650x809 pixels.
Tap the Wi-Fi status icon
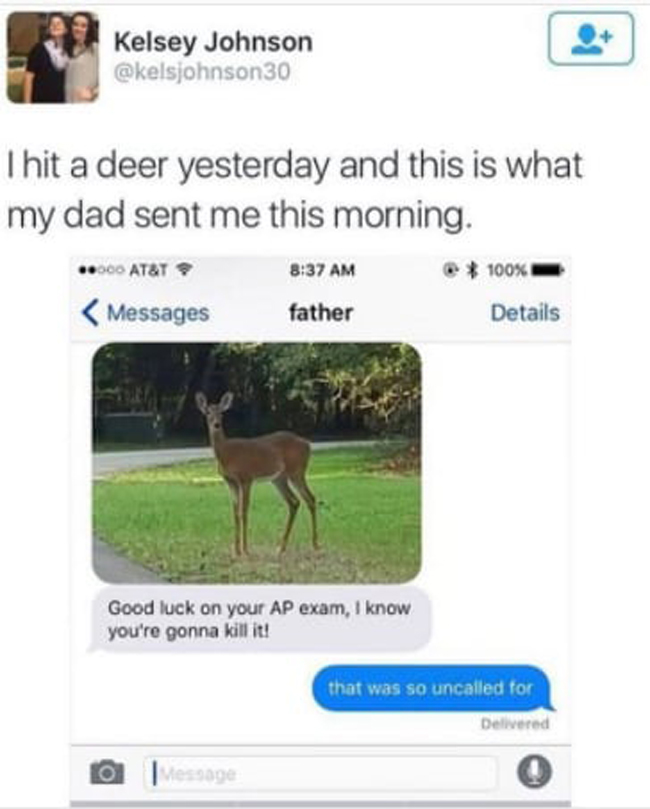point(184,269)
